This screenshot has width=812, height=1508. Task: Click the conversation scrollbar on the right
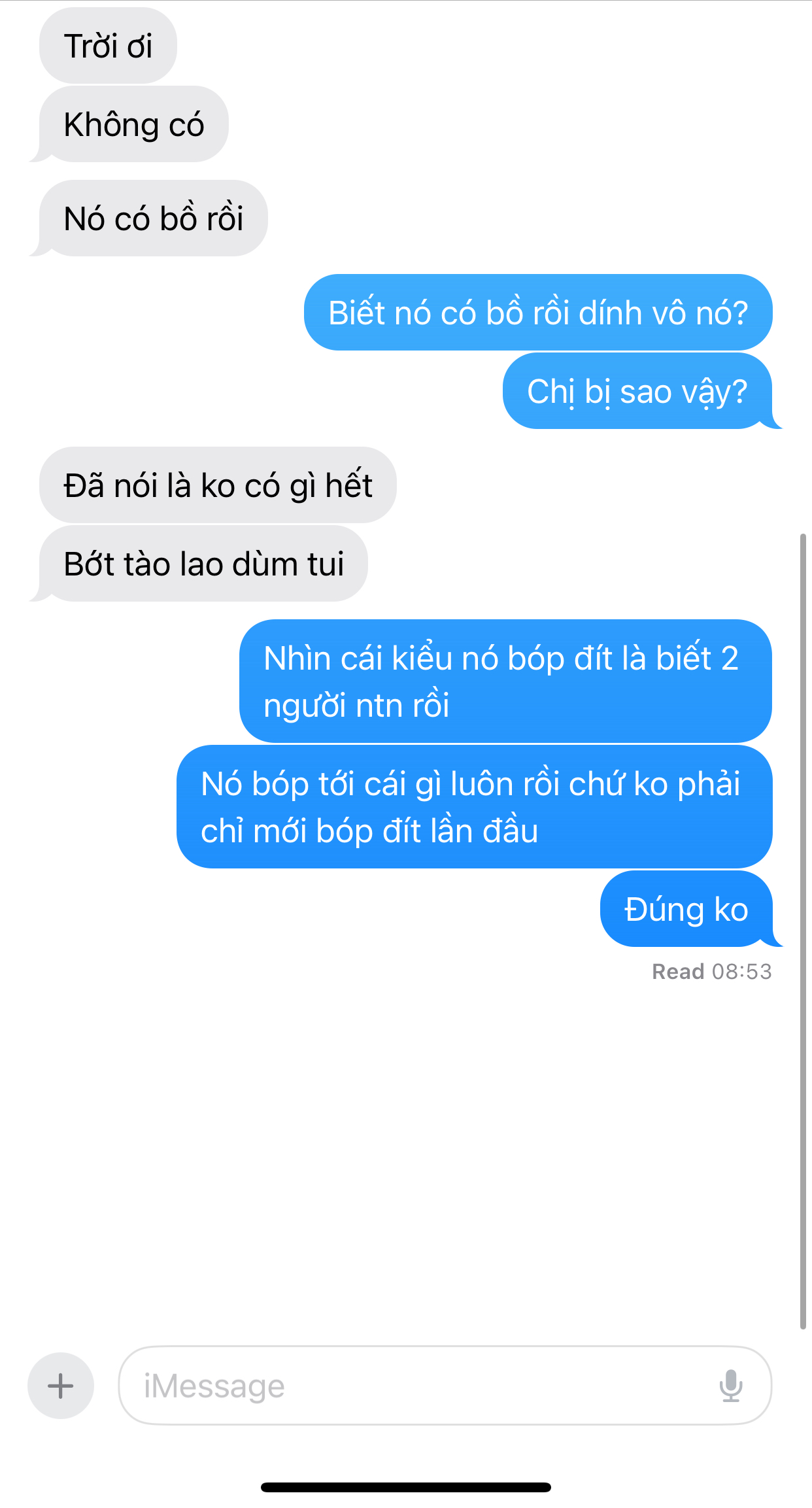(803, 931)
